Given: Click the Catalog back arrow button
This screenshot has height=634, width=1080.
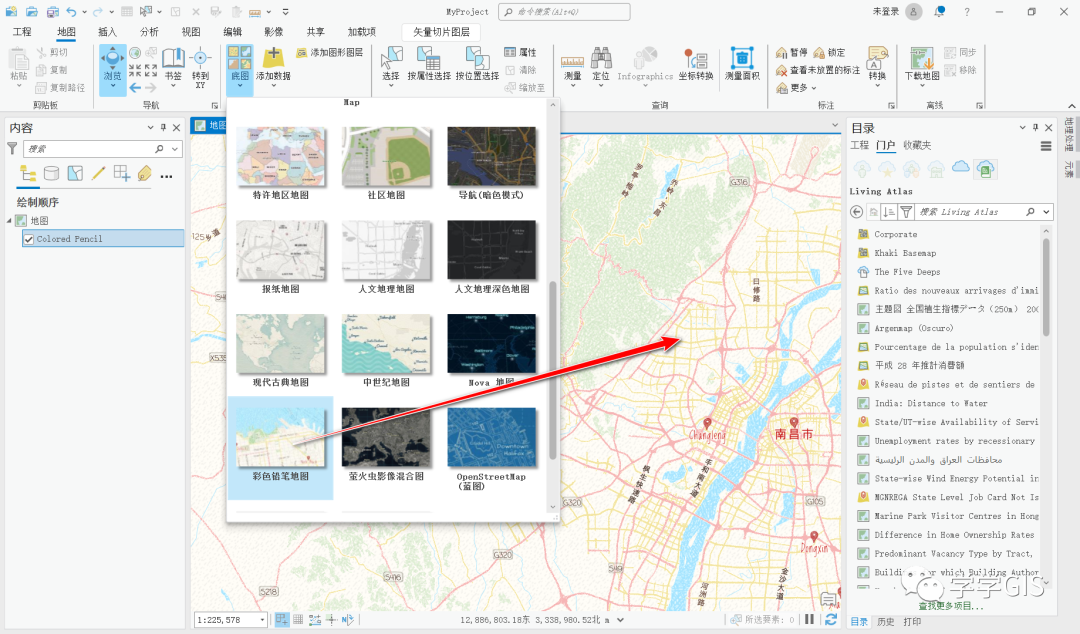Looking at the screenshot, I should (857, 212).
